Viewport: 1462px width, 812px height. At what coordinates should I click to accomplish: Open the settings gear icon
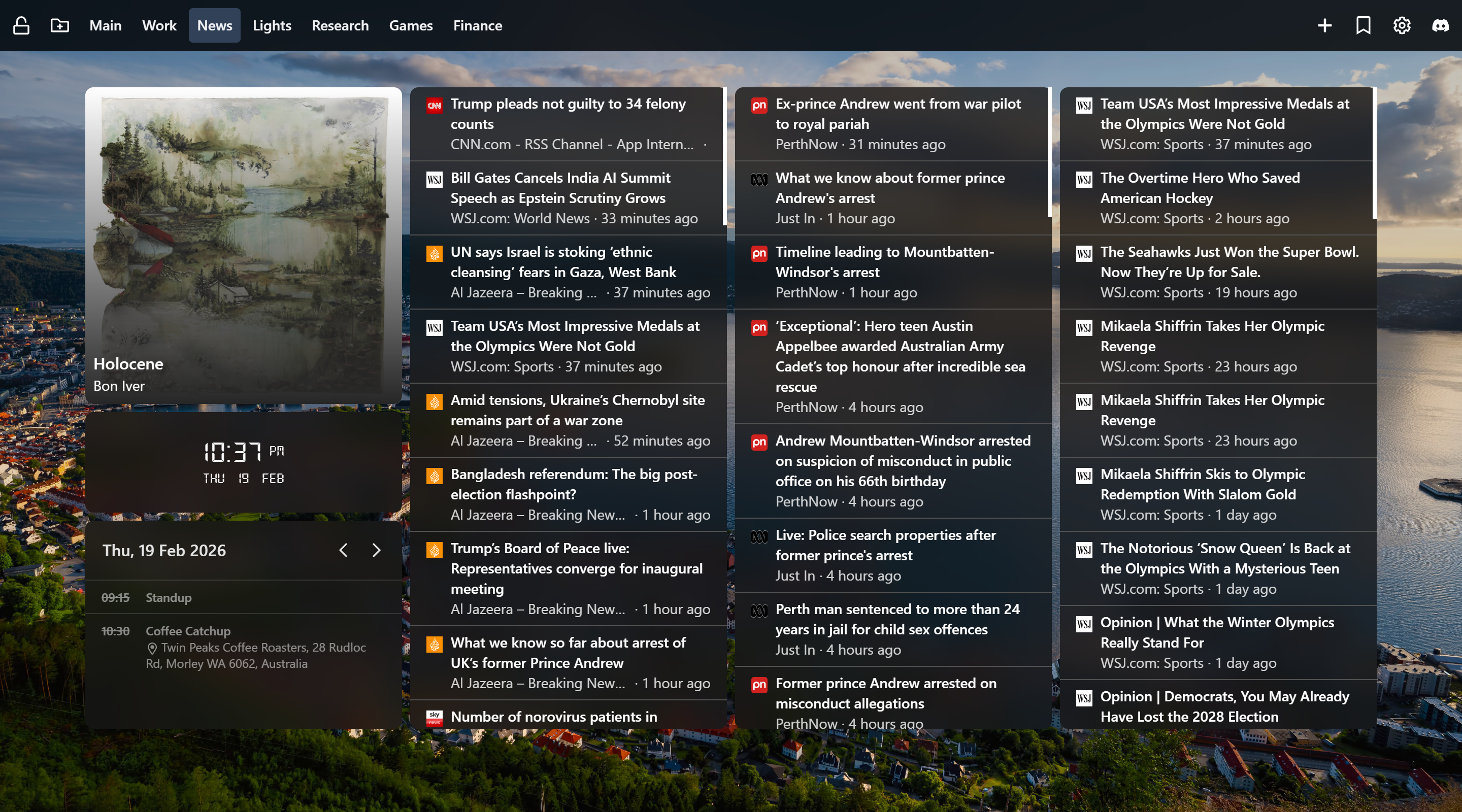[x=1402, y=25]
